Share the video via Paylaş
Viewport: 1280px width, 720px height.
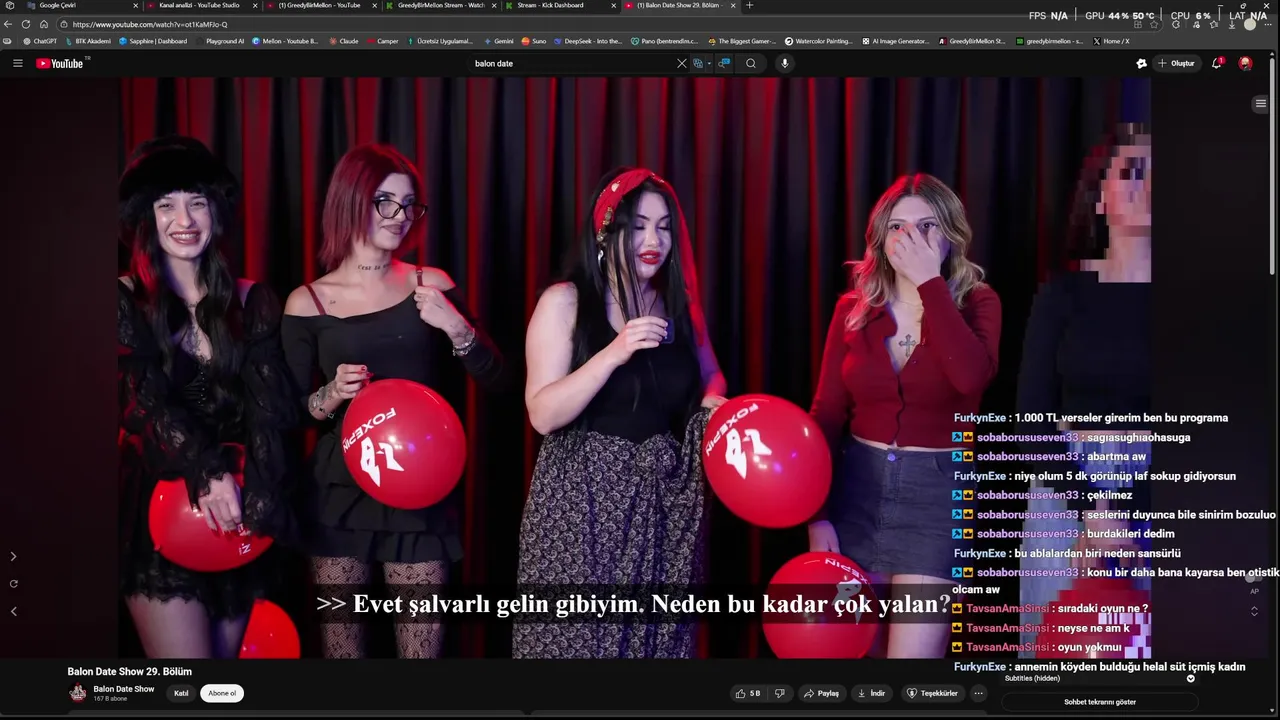coord(822,693)
